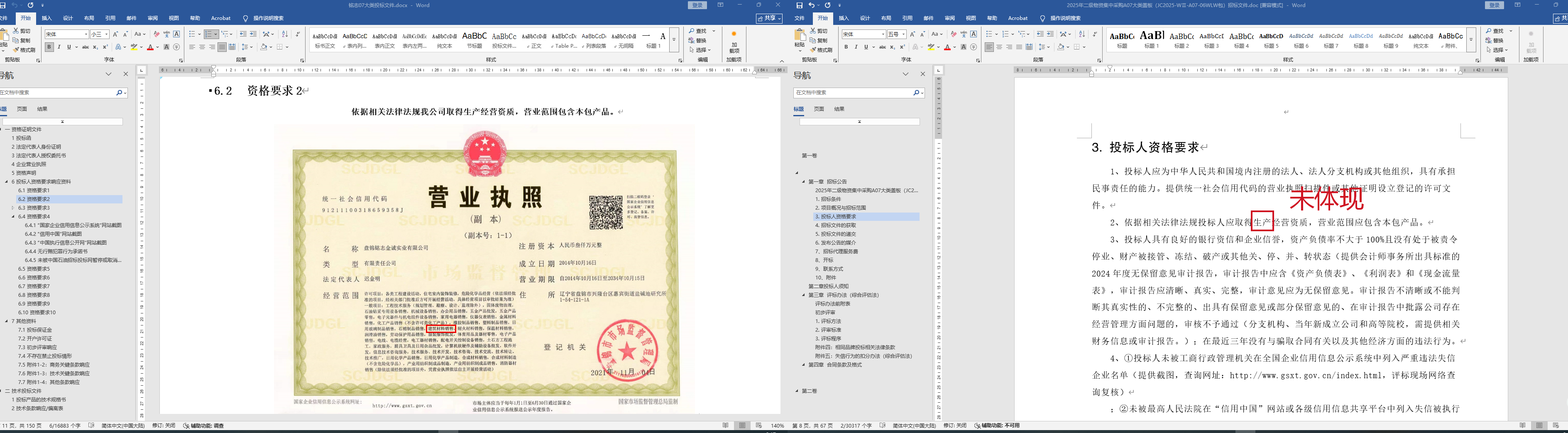Click the subscript icon in 招标文件 window

point(892,47)
